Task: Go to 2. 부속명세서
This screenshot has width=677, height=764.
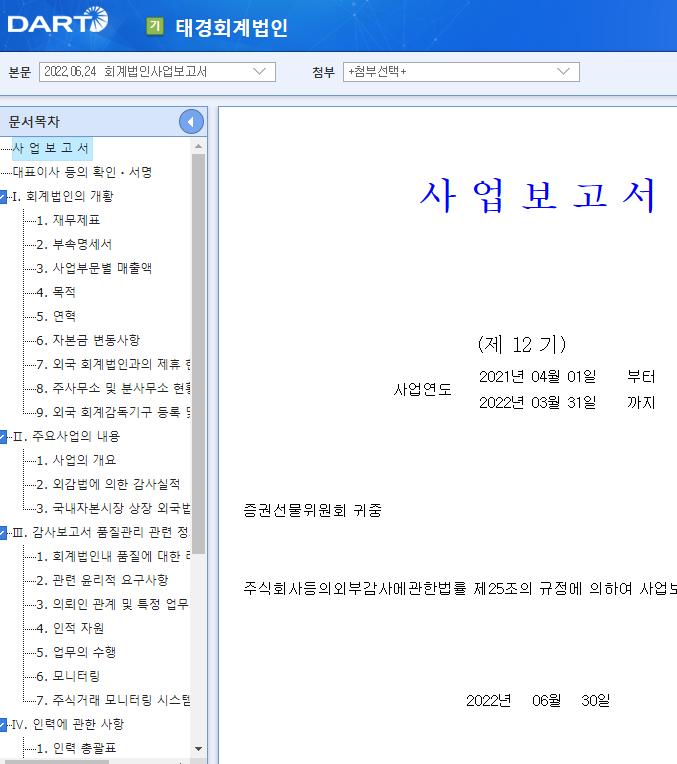Action: [74, 244]
